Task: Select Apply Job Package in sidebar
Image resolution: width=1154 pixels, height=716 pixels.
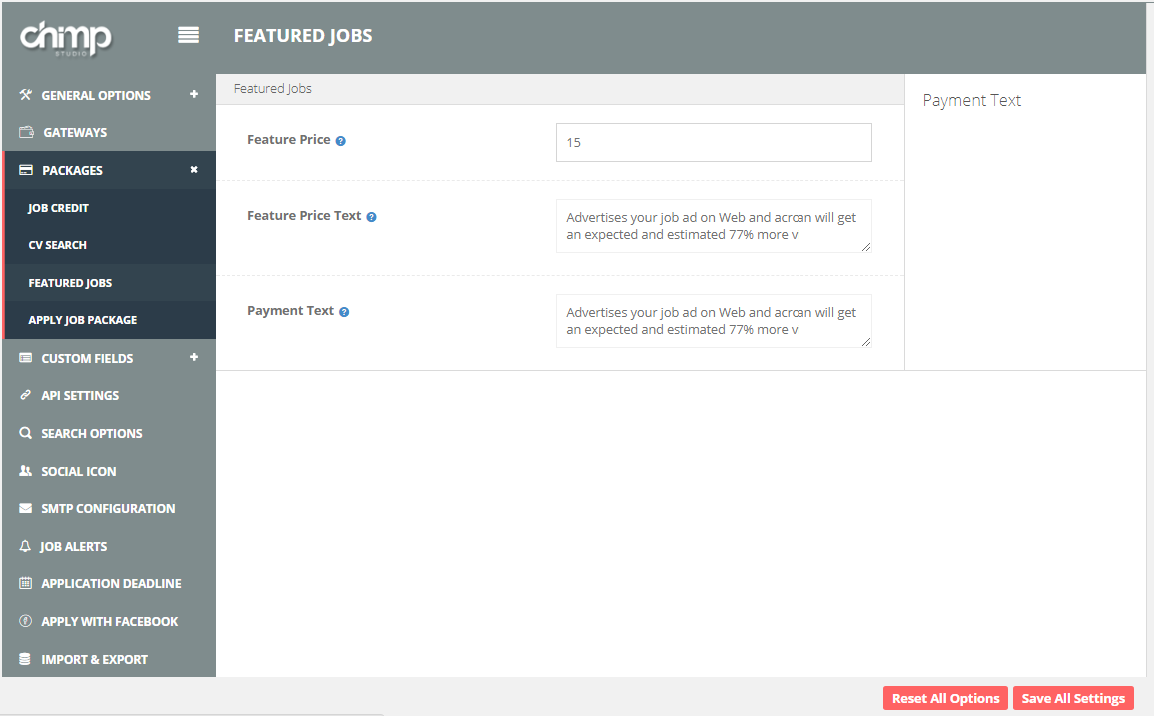Action: click(x=83, y=320)
